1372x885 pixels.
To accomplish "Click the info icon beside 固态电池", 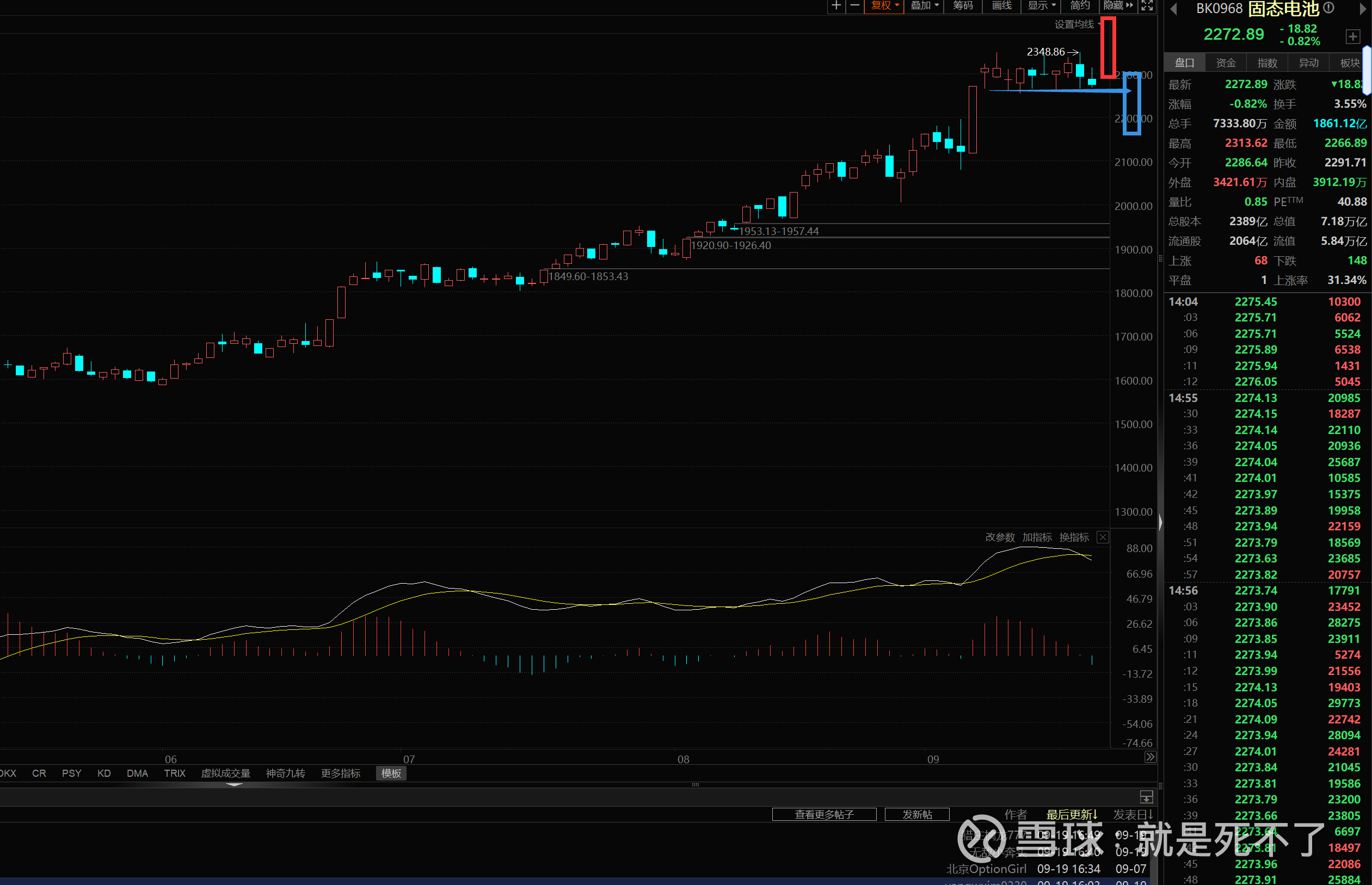I will [1328, 8].
